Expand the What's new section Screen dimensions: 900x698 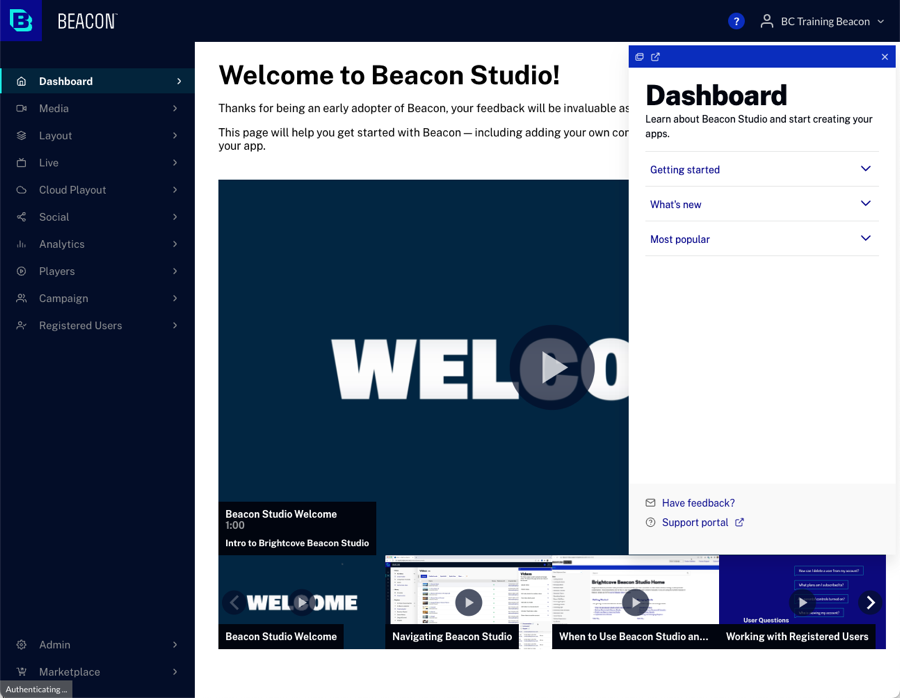762,204
